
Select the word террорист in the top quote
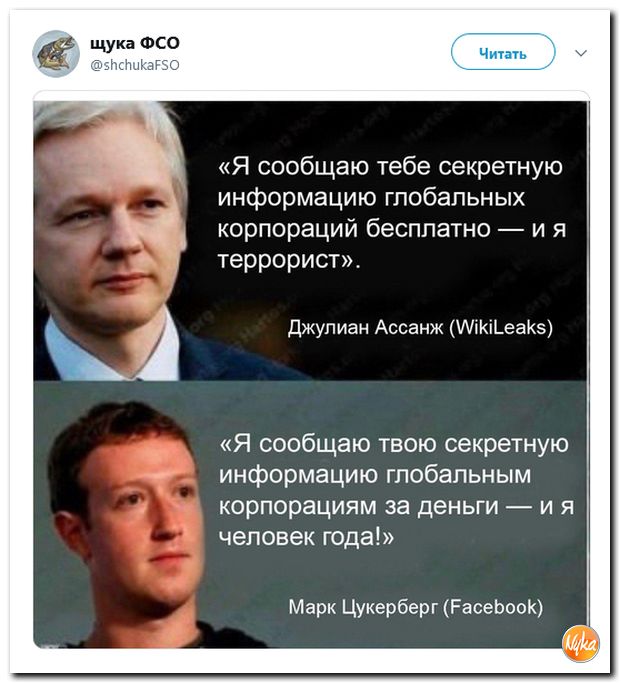pyautogui.click(x=285, y=260)
